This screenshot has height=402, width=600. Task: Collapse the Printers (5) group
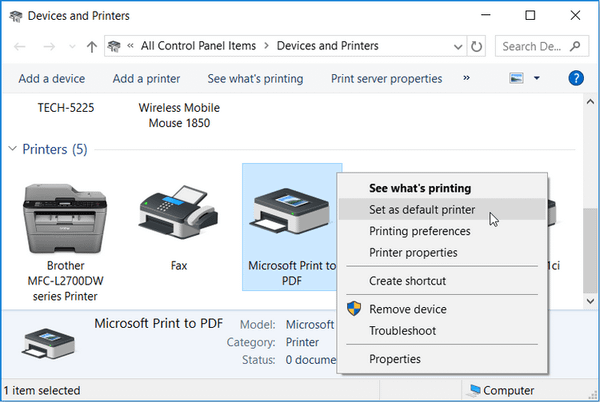(x=12, y=149)
